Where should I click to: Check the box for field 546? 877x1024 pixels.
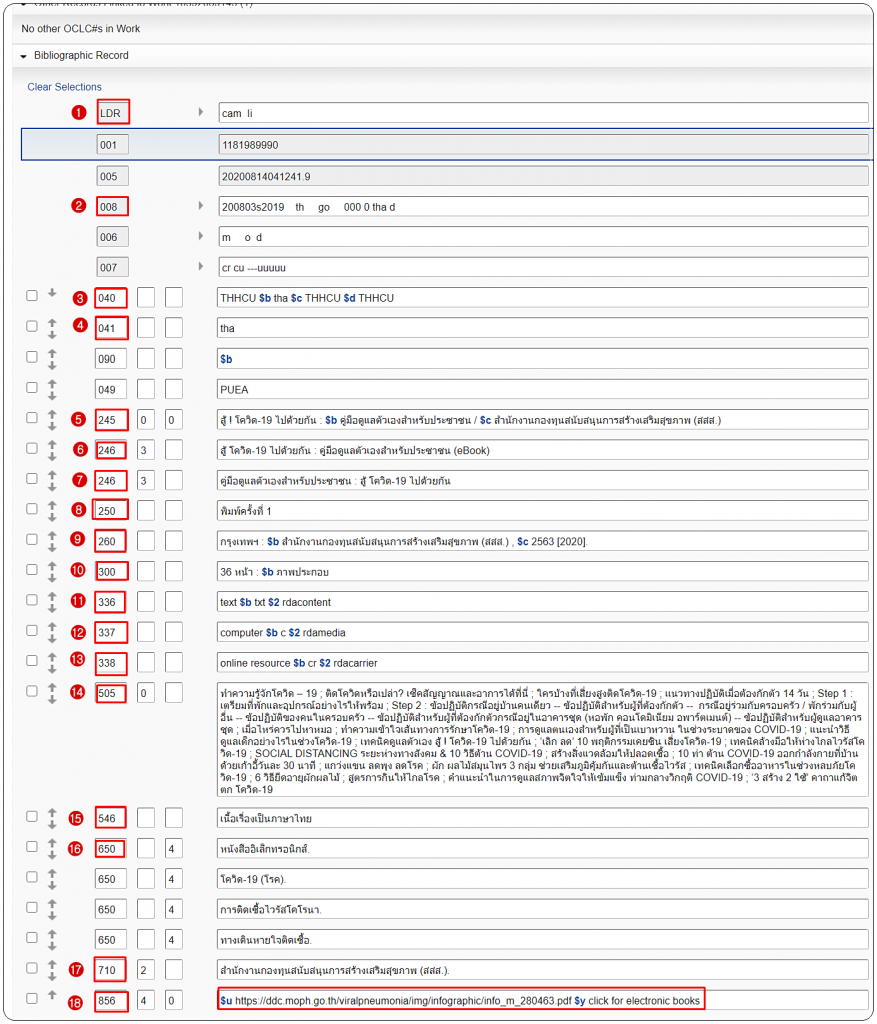coord(31,816)
